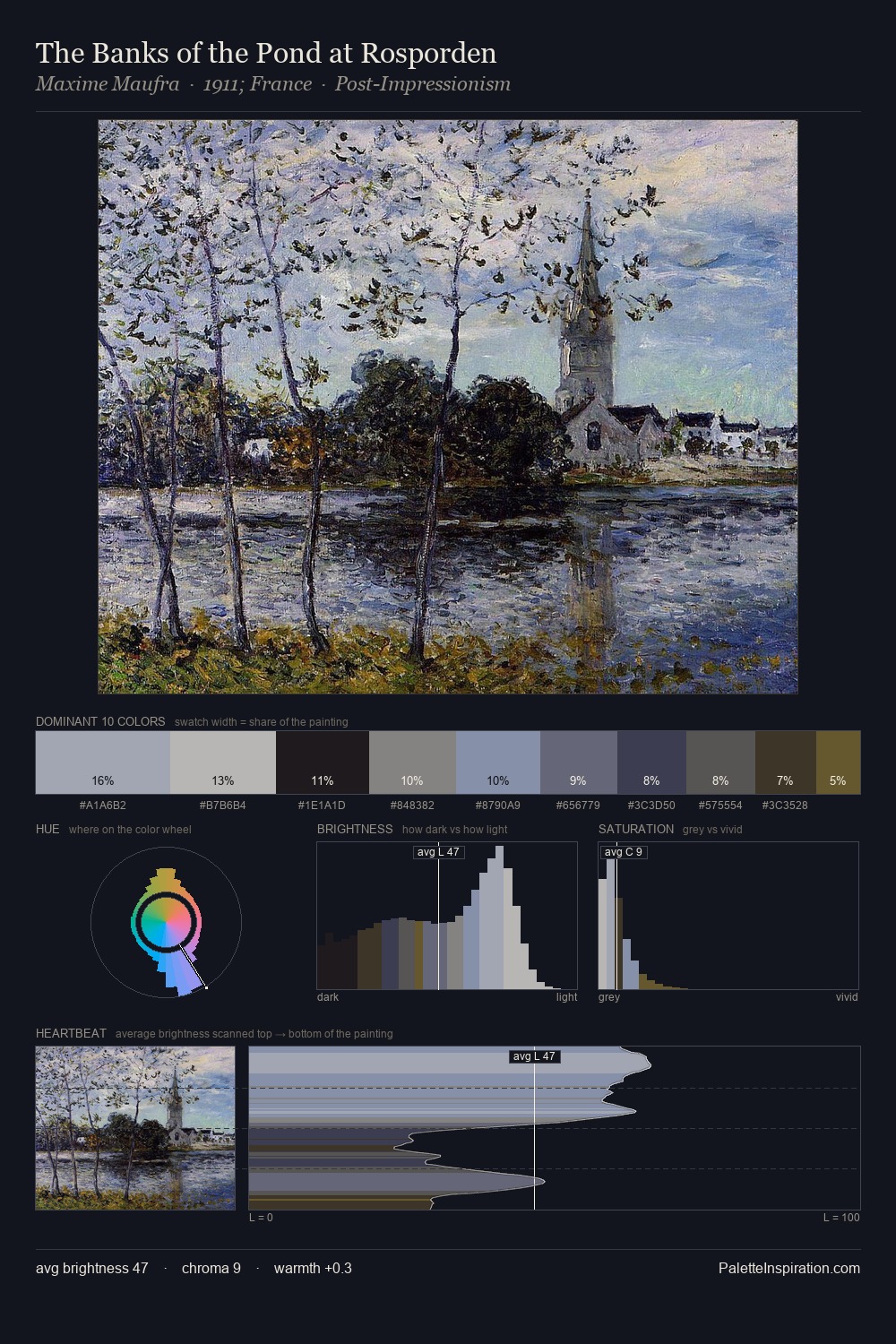896x1344 pixels.
Task: Click the 'avg brightness 47' footer stat
Action: (92, 1268)
